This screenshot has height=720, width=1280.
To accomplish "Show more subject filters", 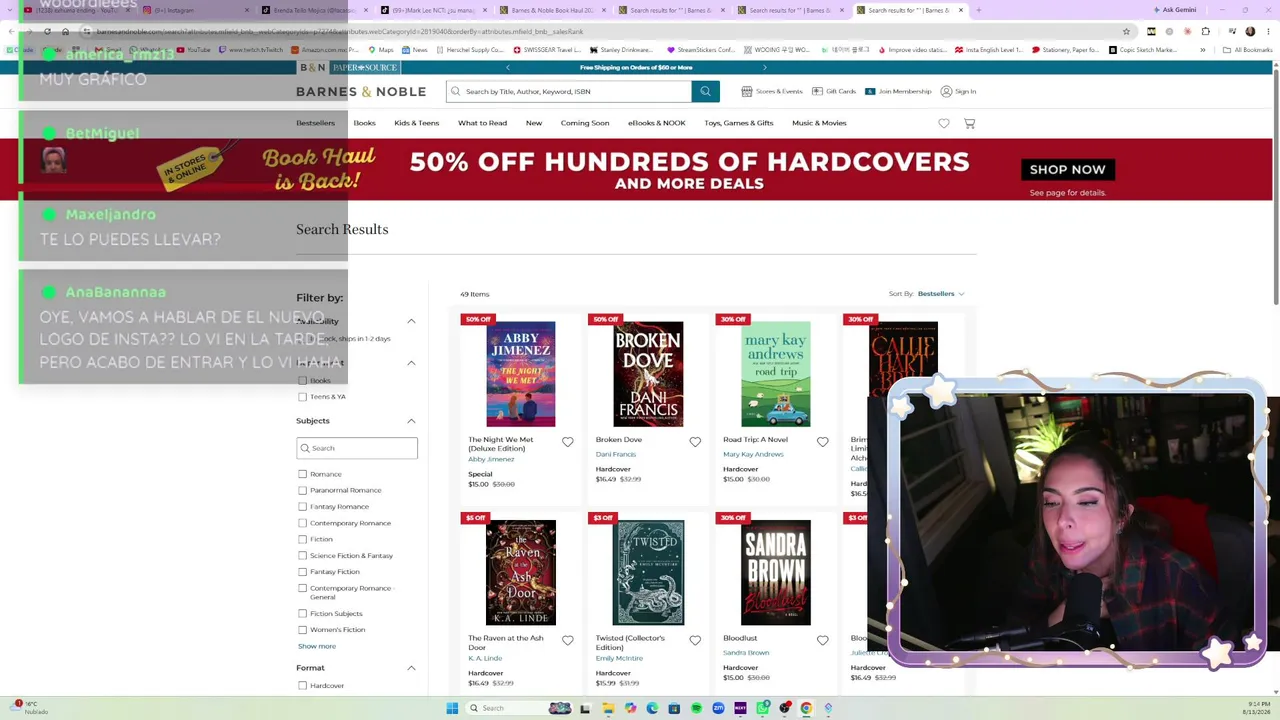I will coord(317,646).
